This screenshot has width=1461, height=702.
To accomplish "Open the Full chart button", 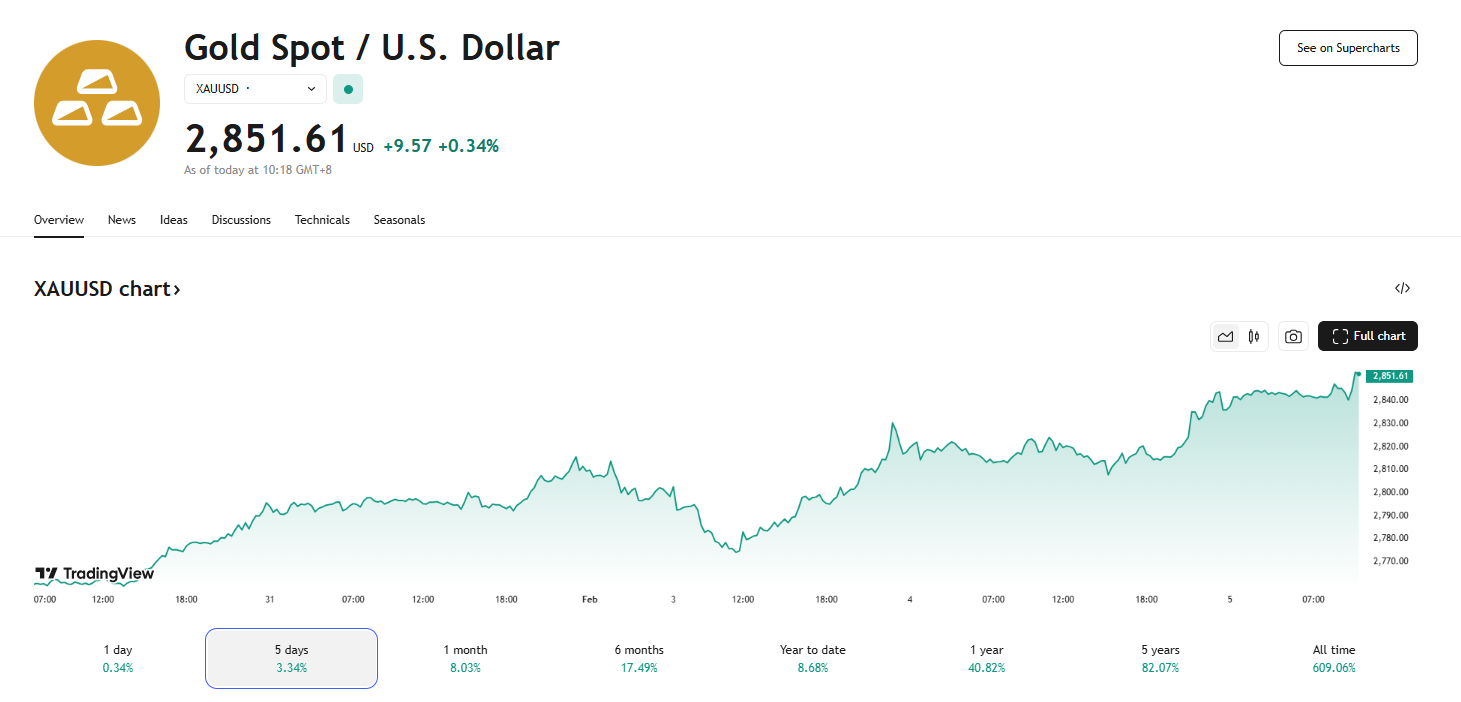I will (1367, 337).
